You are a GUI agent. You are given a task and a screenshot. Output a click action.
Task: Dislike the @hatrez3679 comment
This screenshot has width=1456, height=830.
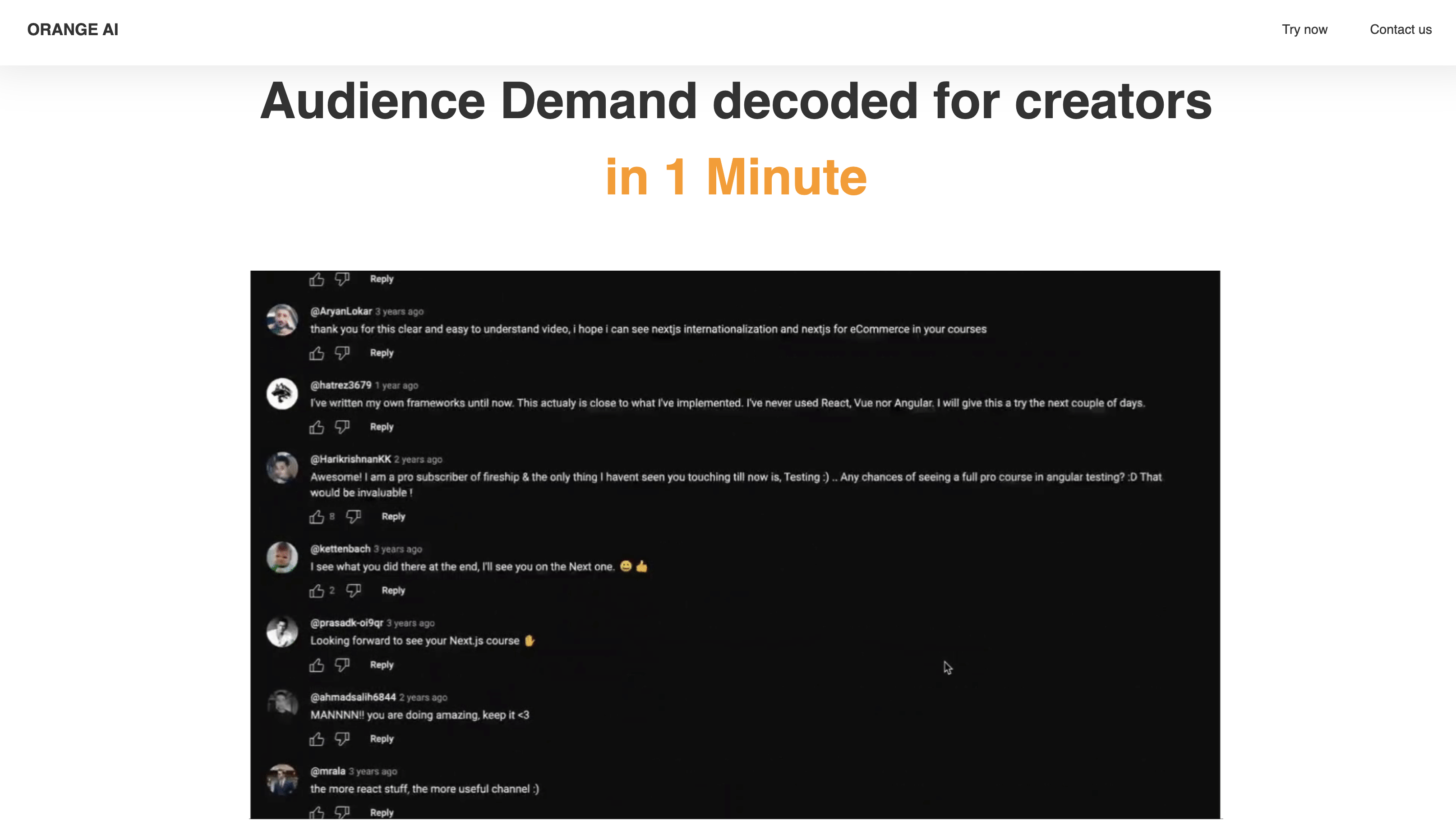342,427
